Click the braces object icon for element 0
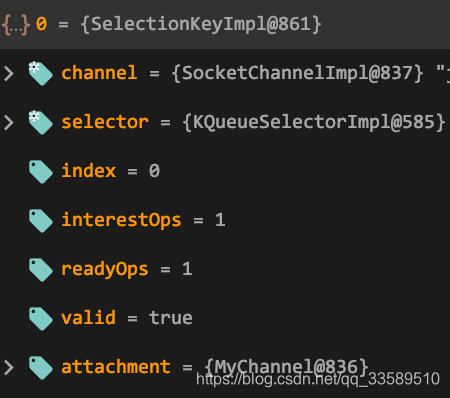 16,25
